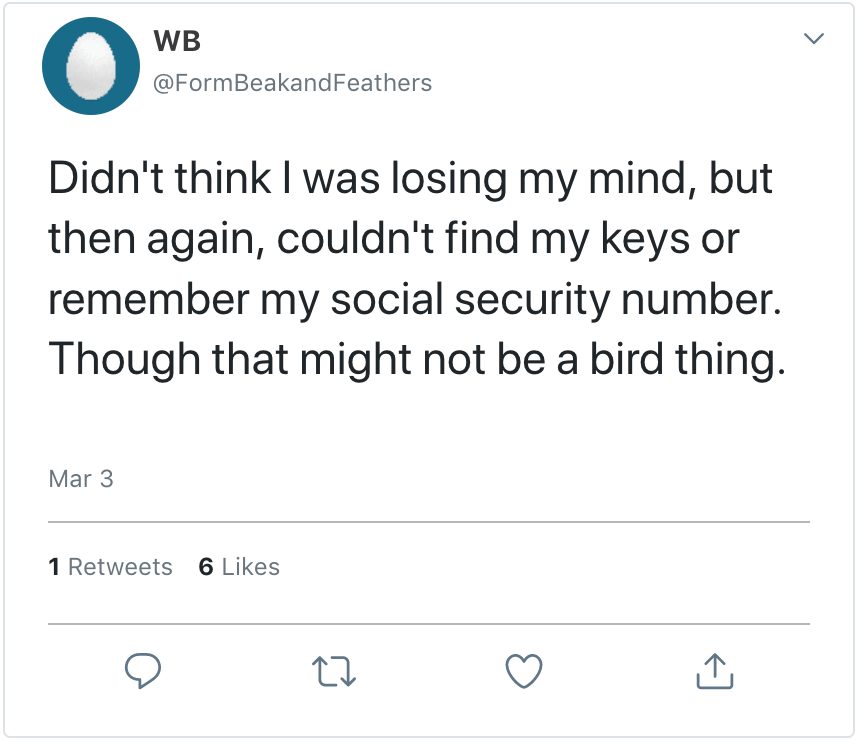Click the egg profile avatar
Screen dimensions: 864x744
coord(90,67)
